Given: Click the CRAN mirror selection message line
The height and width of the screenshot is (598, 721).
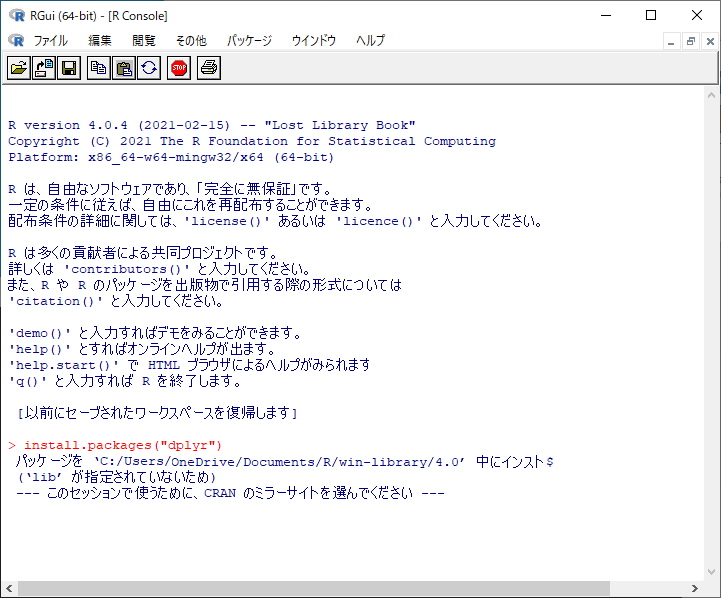Looking at the screenshot, I should [x=230, y=493].
